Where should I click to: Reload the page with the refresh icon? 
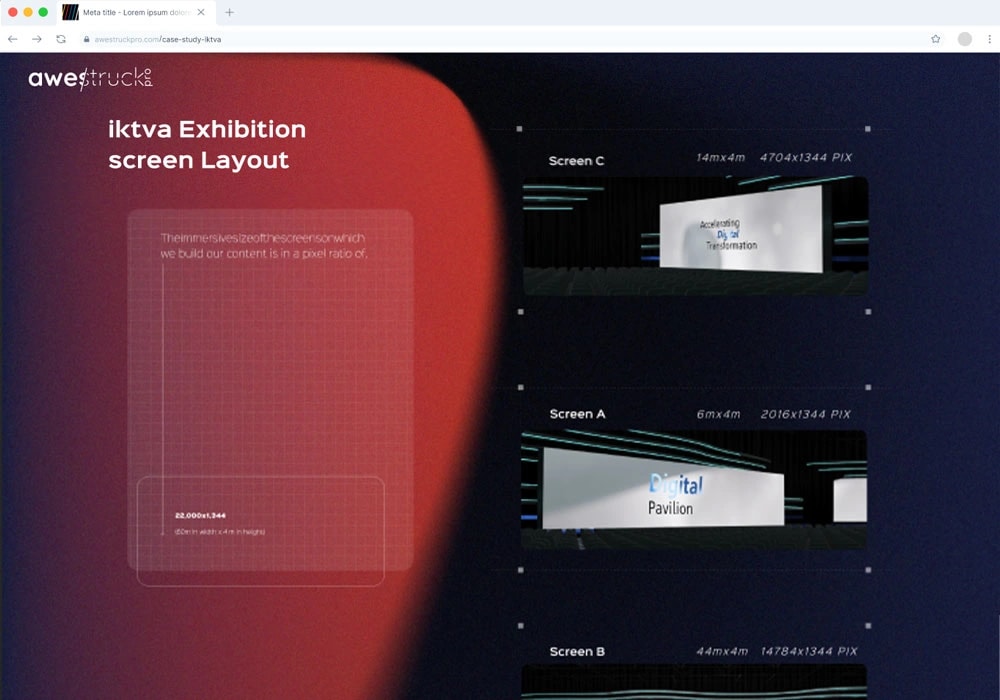[x=61, y=39]
